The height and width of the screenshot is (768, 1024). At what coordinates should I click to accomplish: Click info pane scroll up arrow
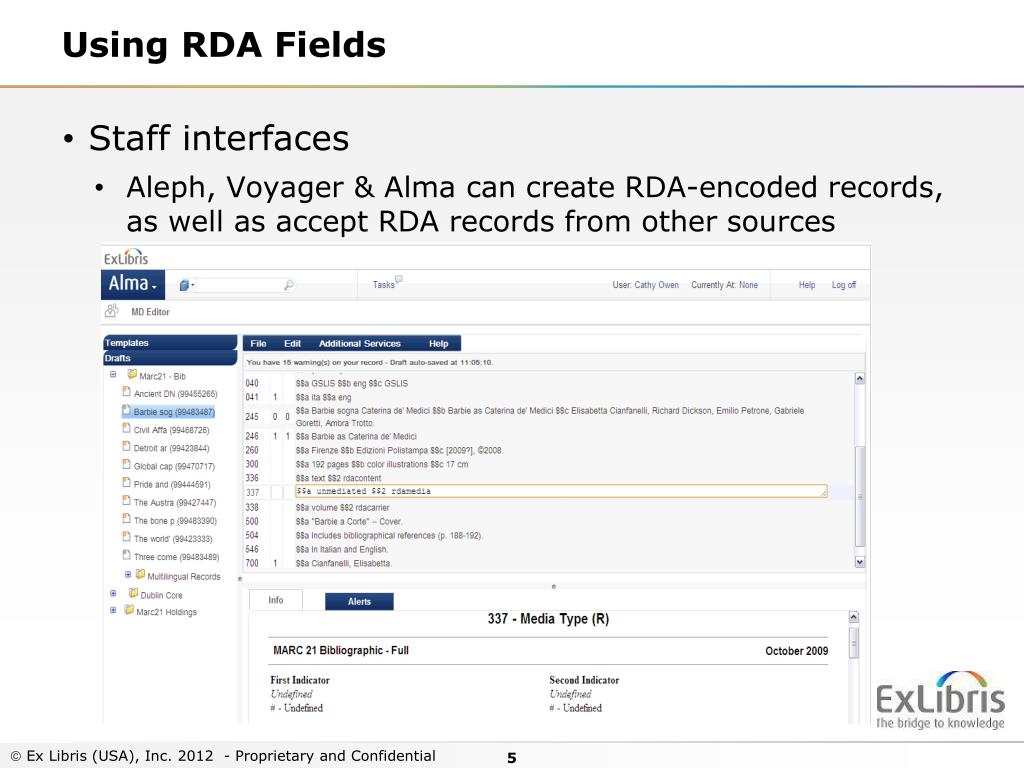click(x=854, y=617)
